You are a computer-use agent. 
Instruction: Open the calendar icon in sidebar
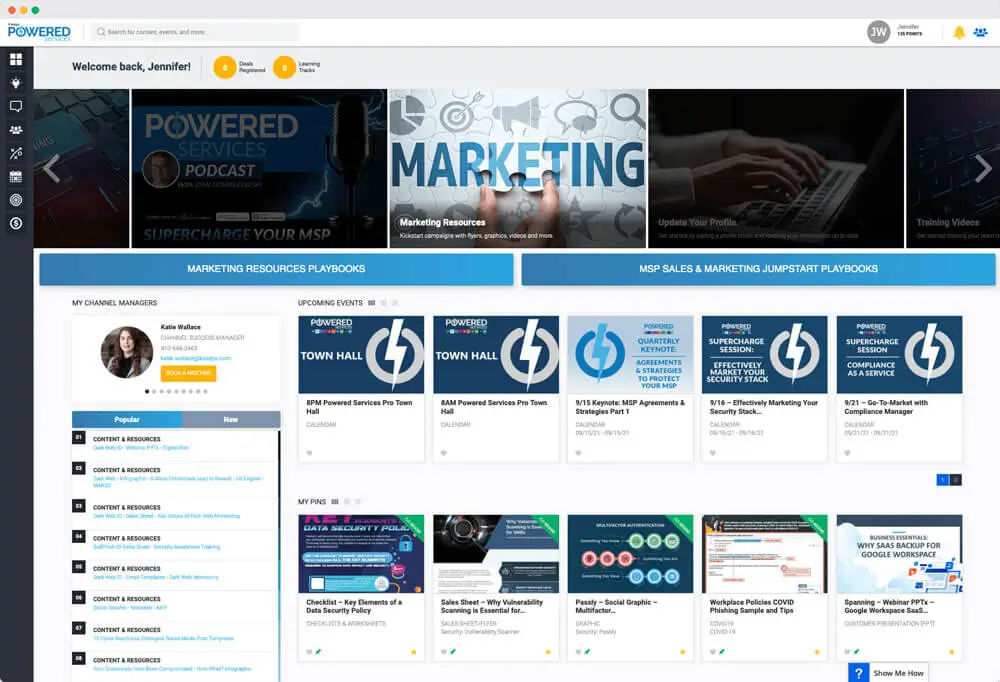[x=16, y=177]
